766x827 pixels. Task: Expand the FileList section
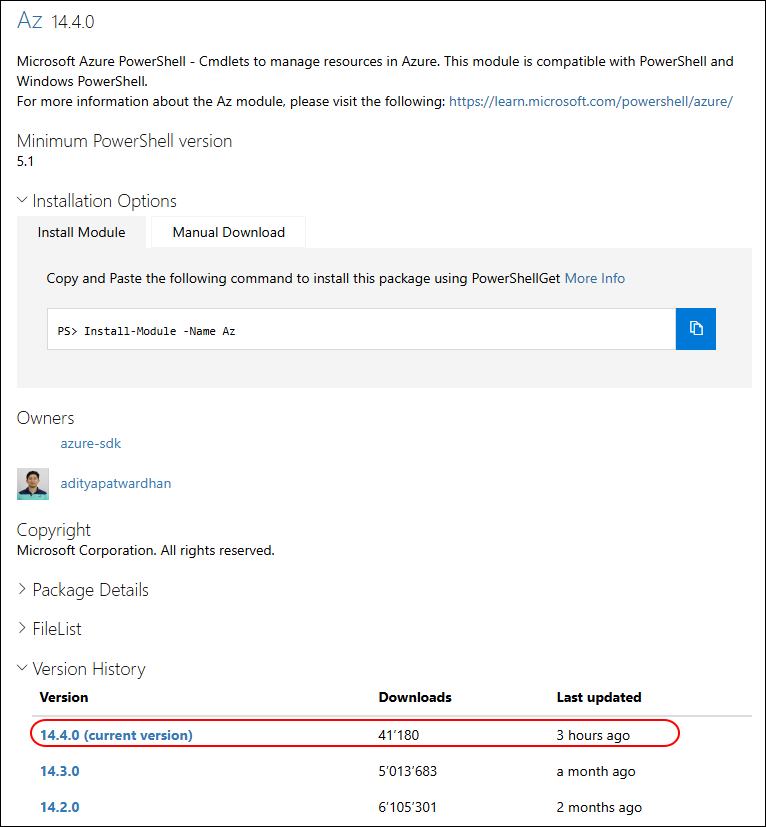(x=49, y=629)
